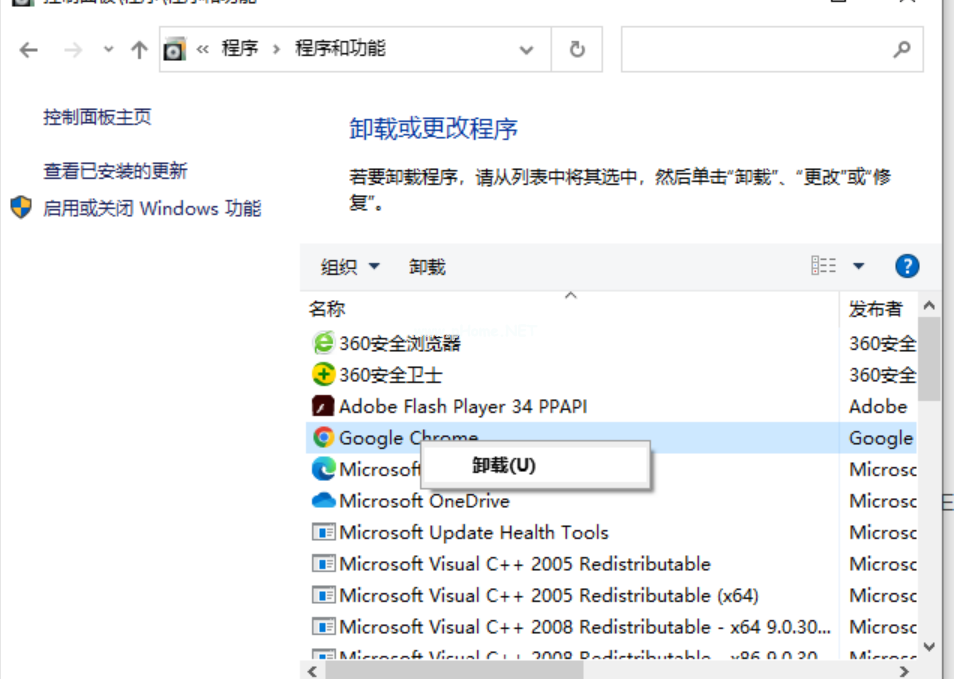This screenshot has width=960, height=679.
Task: Click the Microsoft OneDrive cloud icon
Action: pos(323,500)
